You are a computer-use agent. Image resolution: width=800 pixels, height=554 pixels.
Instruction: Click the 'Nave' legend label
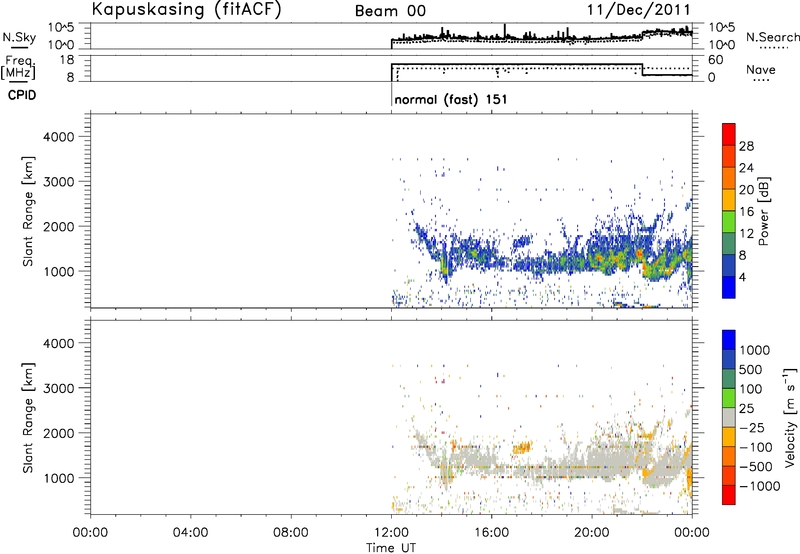761,69
